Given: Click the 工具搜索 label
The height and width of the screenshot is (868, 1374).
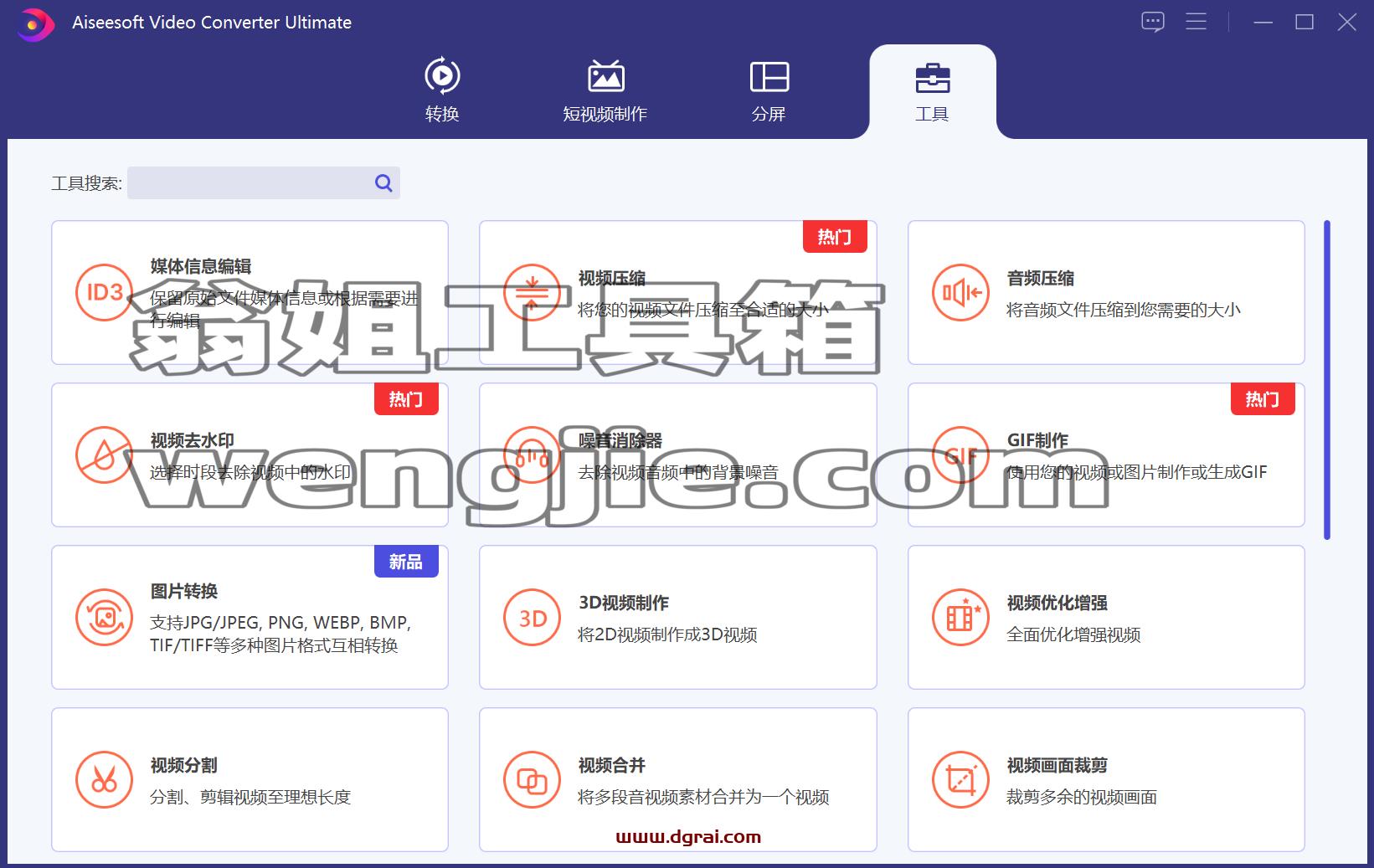Looking at the screenshot, I should point(87,183).
